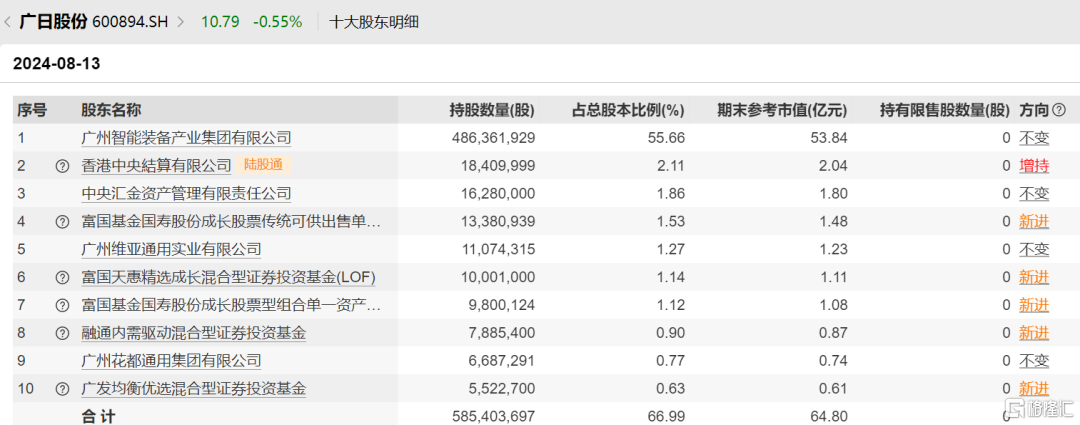Click total percentage 66.99
Viewport: 1080px width, 425px height.
[x=668, y=416]
